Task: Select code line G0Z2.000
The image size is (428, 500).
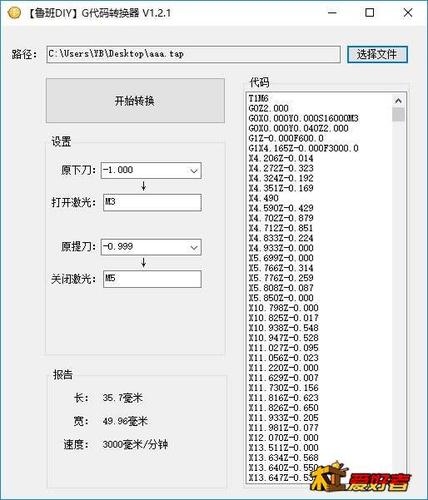Action: click(x=268, y=108)
